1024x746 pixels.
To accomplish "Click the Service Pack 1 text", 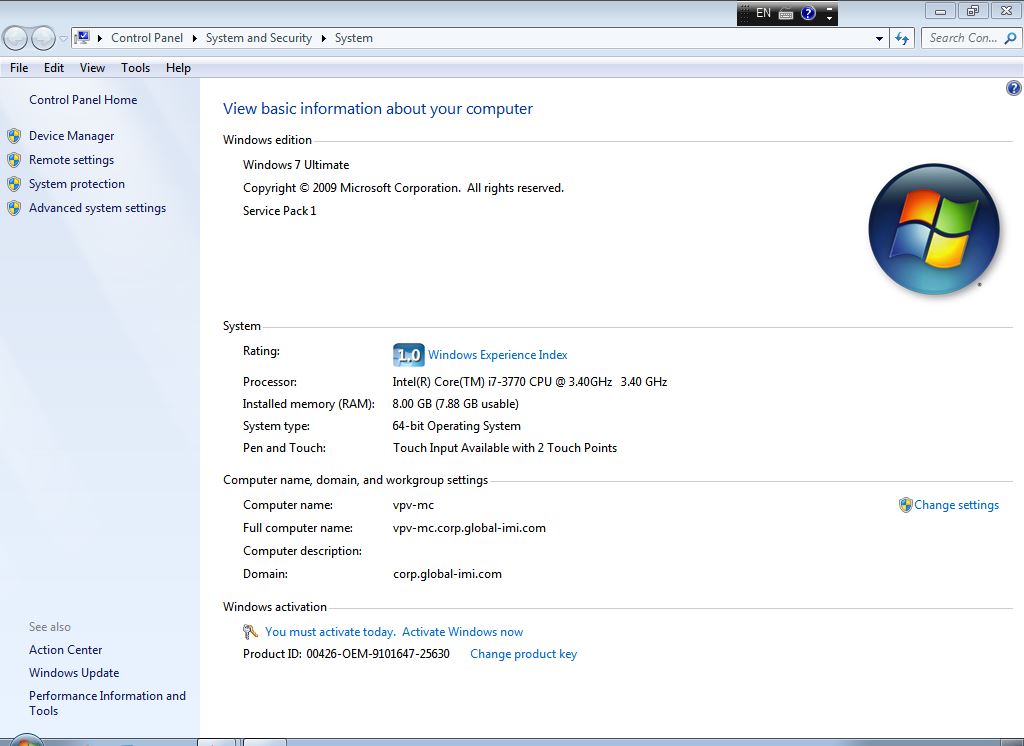I will coord(280,210).
